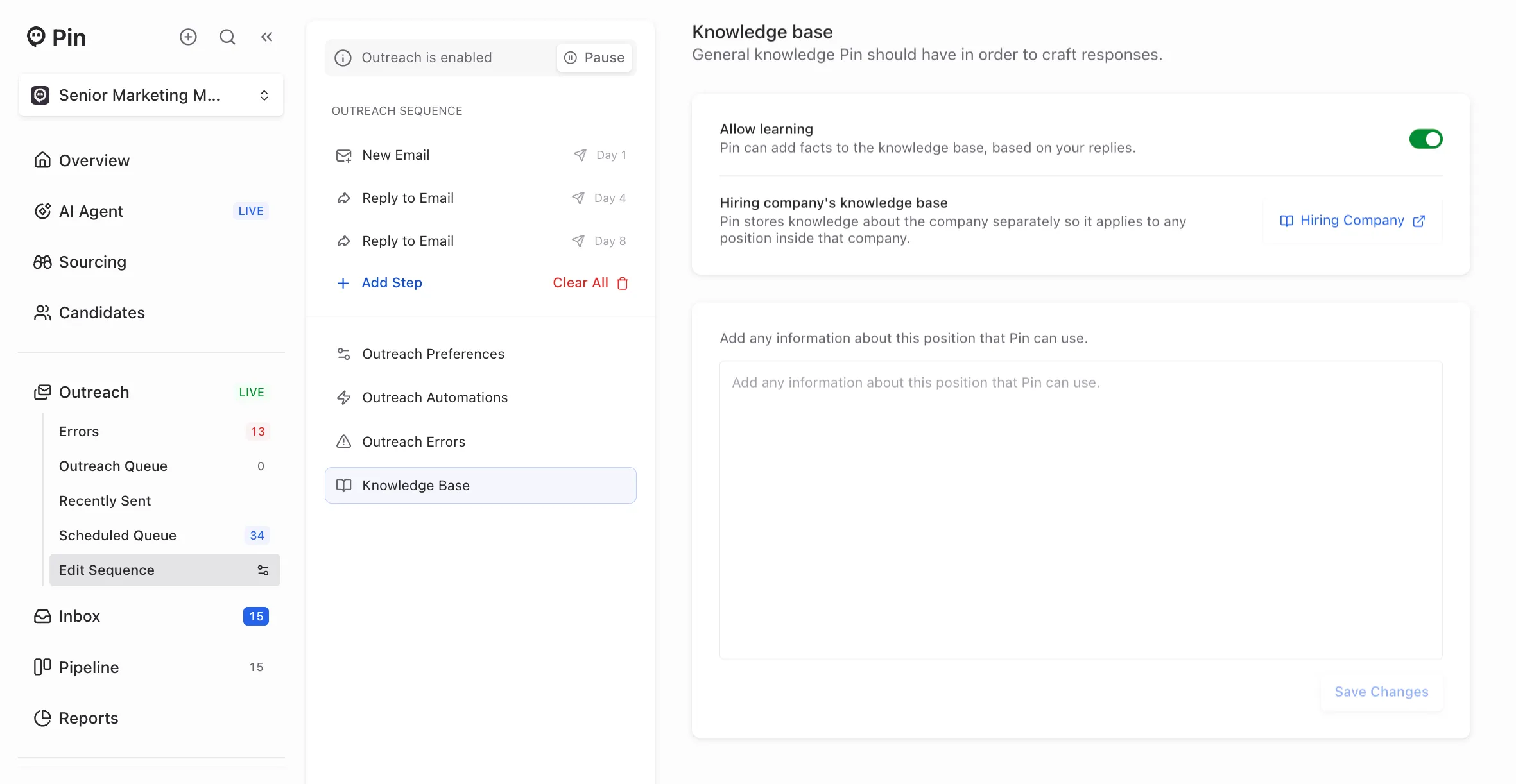Open Outreach Errors
The image size is (1516, 784).
[480, 441]
